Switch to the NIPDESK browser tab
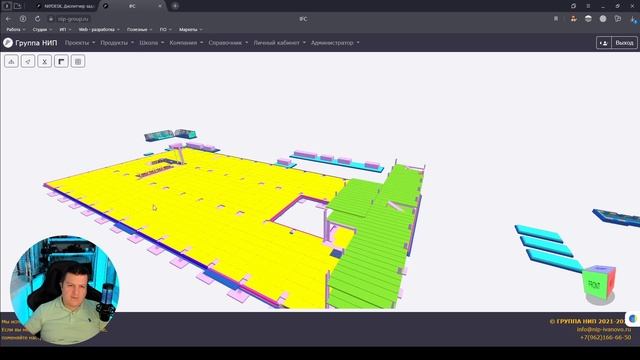Image resolution: width=640 pixels, height=360 pixels. tap(65, 6)
